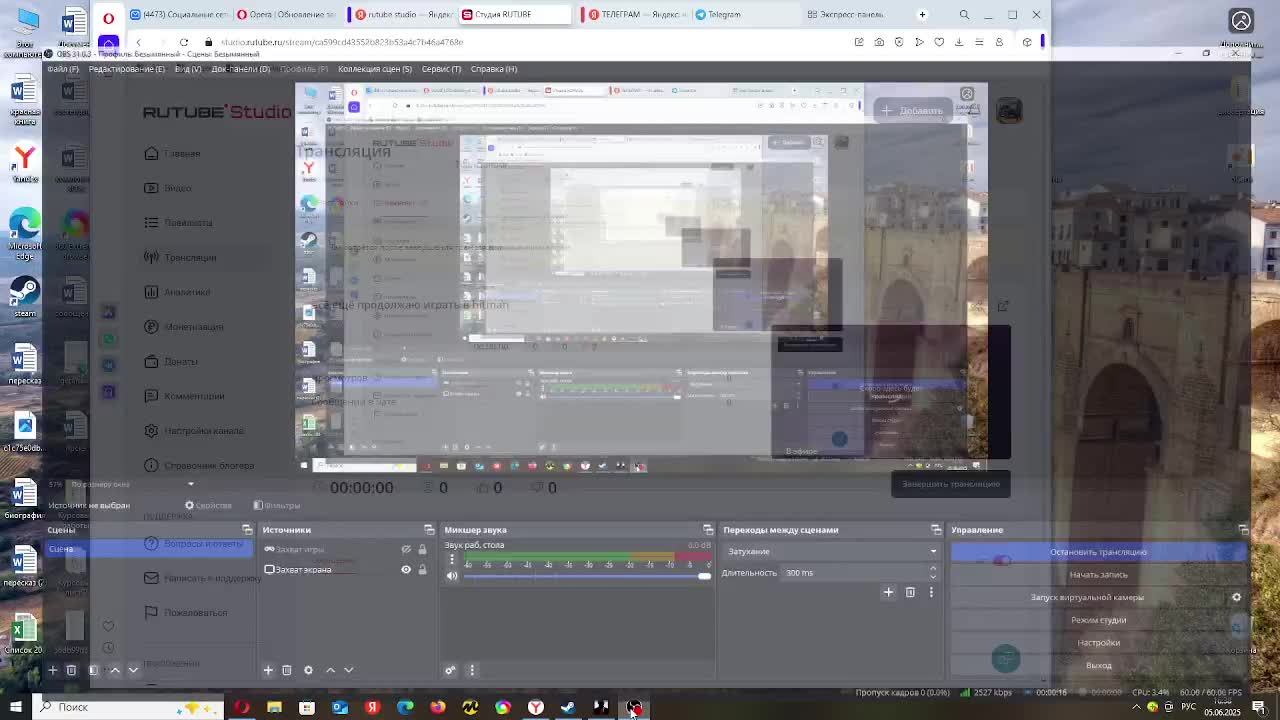This screenshot has width=1280, height=720.
Task: Open File Explorer from the taskbar
Action: (x=274, y=707)
